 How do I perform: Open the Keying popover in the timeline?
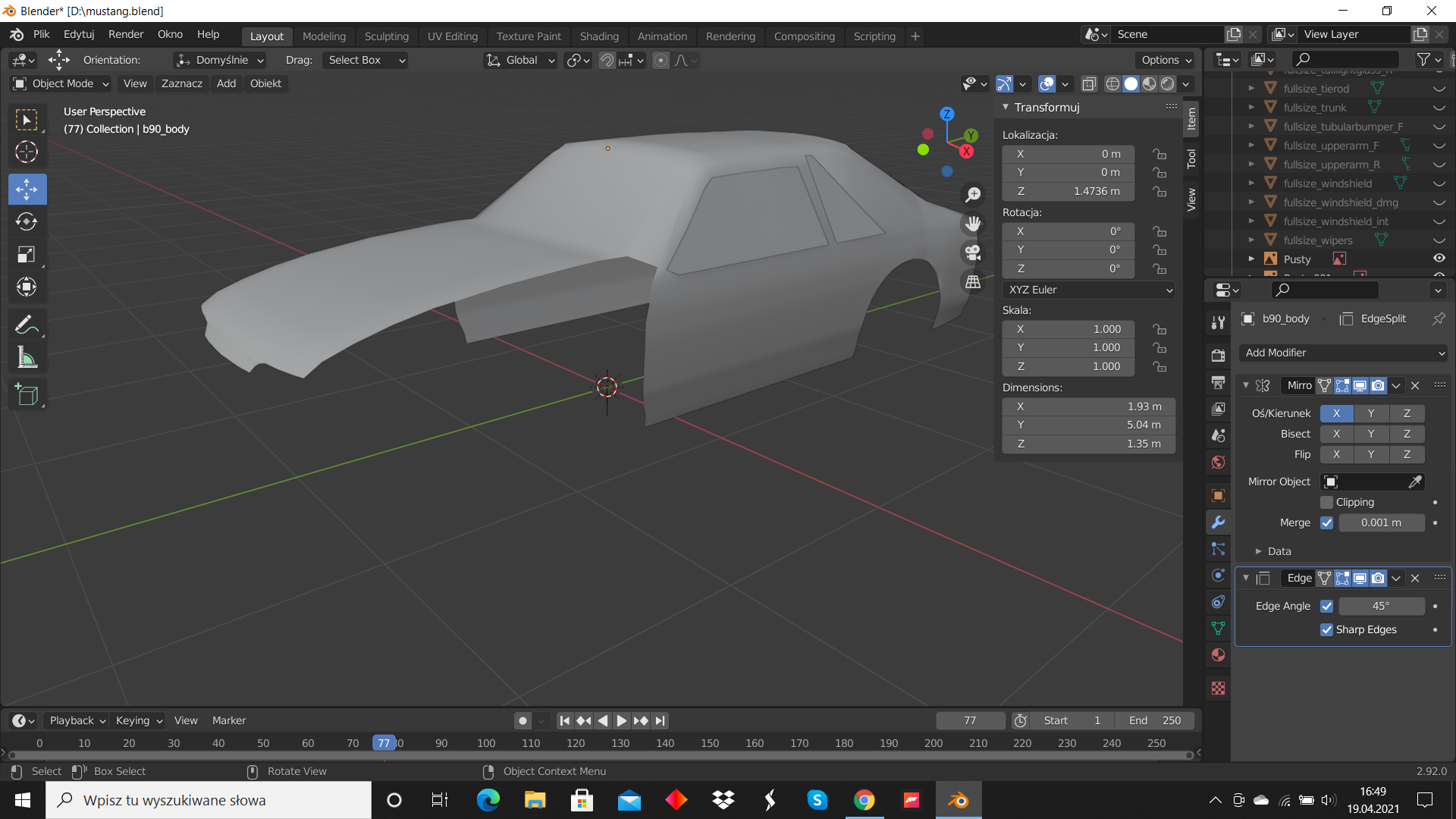tap(139, 720)
